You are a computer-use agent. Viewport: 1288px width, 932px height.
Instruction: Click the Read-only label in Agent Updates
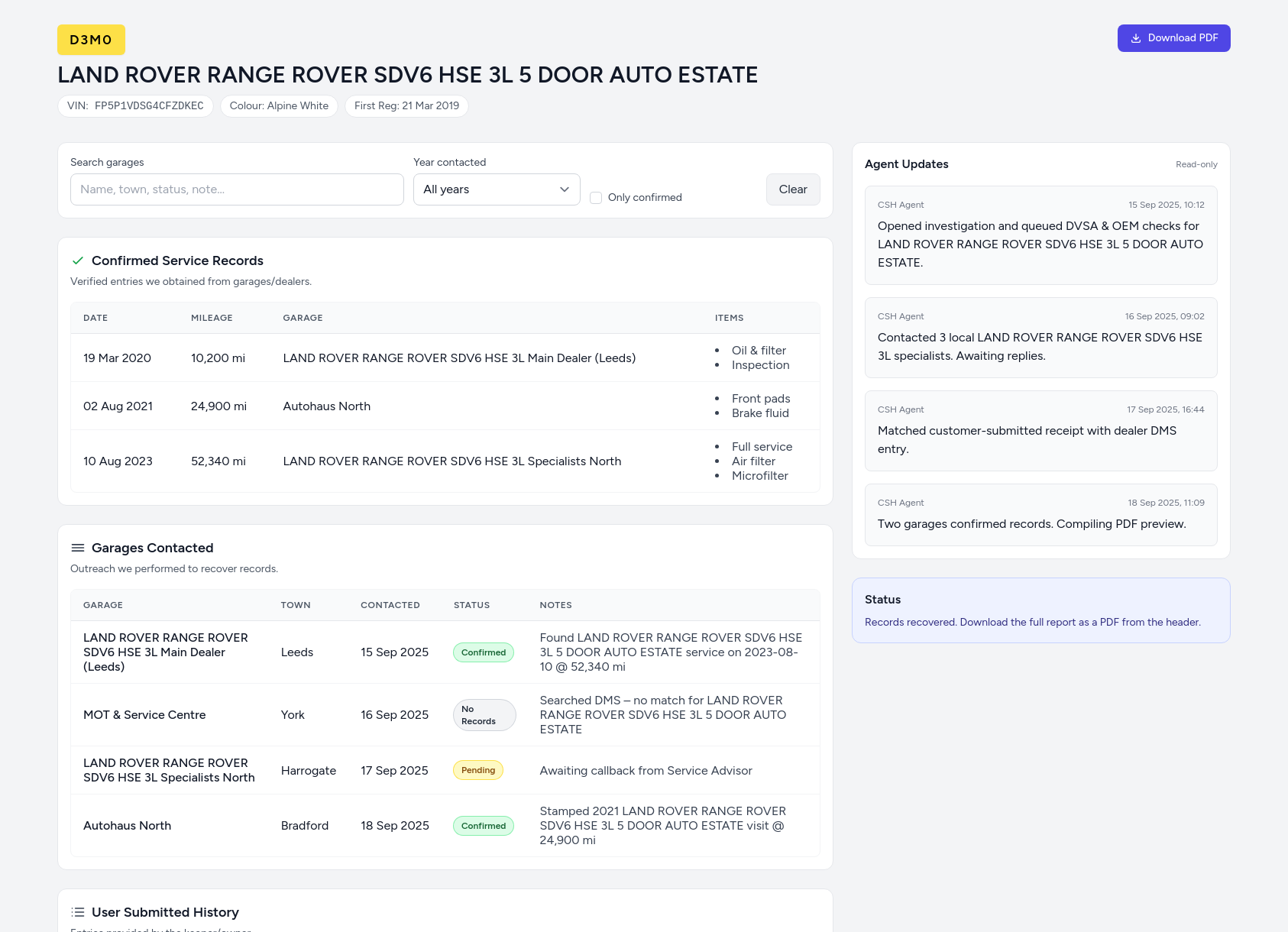point(1196,164)
